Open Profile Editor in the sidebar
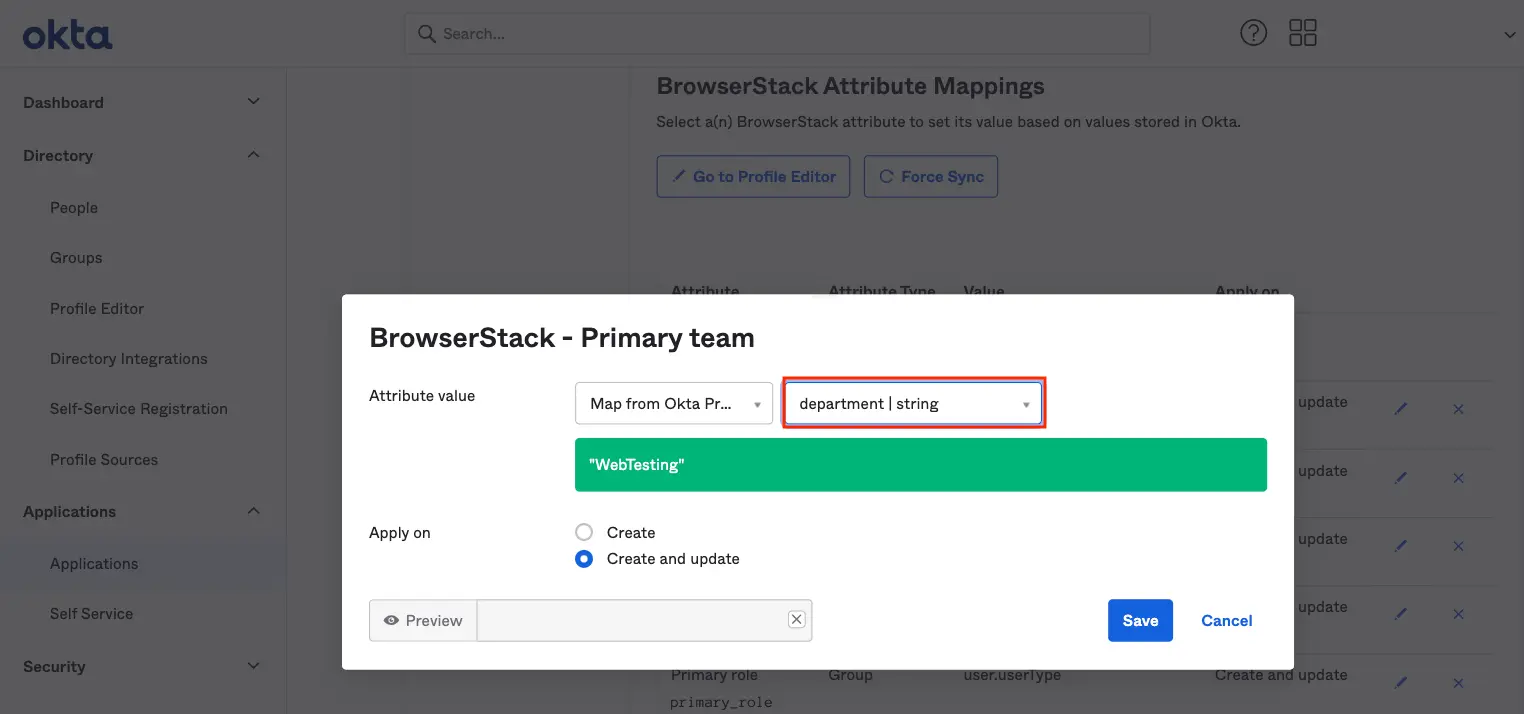The image size is (1524, 714). point(97,308)
